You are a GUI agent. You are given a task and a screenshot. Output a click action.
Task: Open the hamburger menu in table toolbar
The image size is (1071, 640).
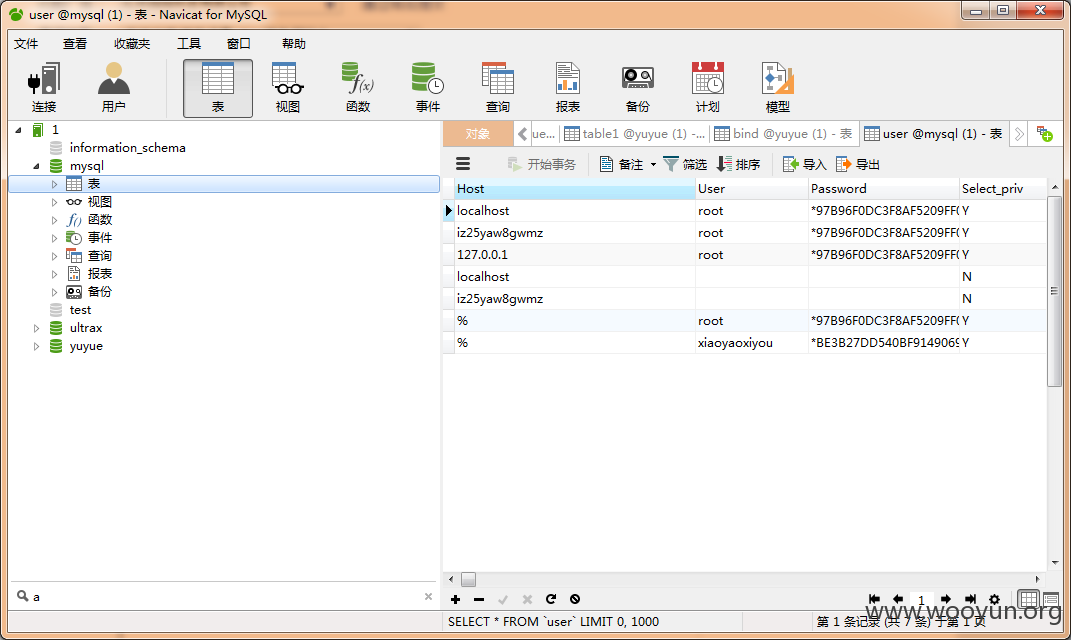463,164
